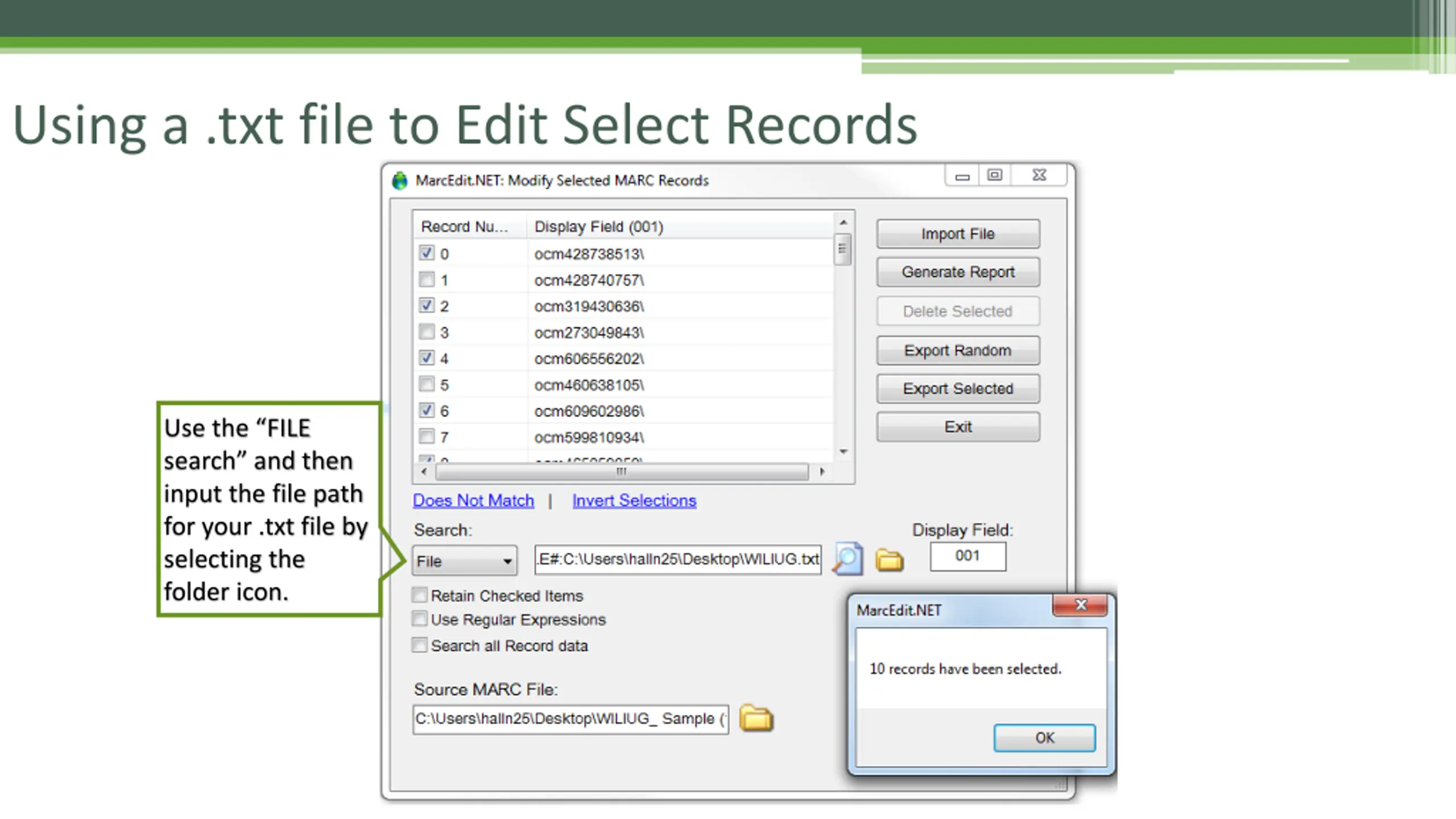Click the Display Field 001 input

click(967, 556)
